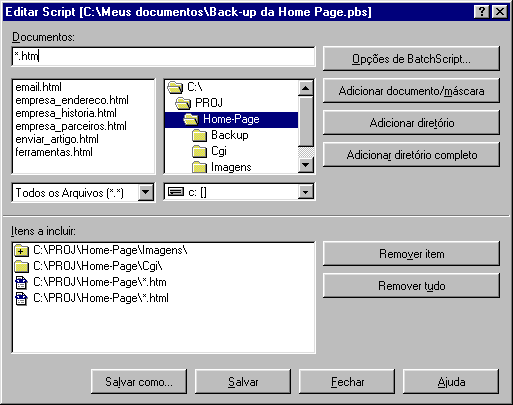
Task: Open Opções de BatchScript settings
Action: click(x=411, y=59)
